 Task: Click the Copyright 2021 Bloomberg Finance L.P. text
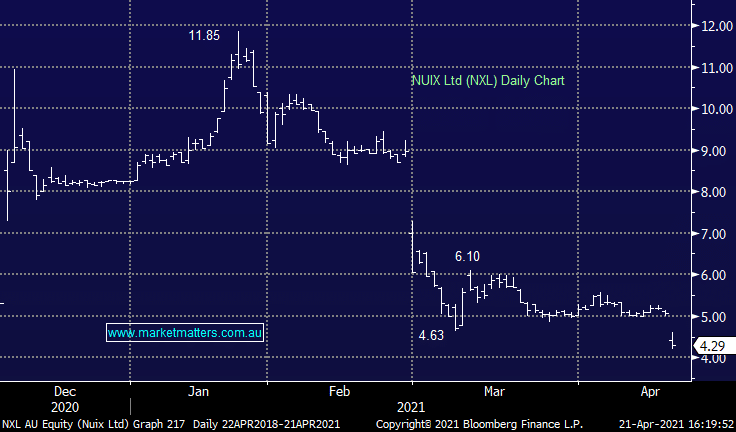(x=479, y=424)
